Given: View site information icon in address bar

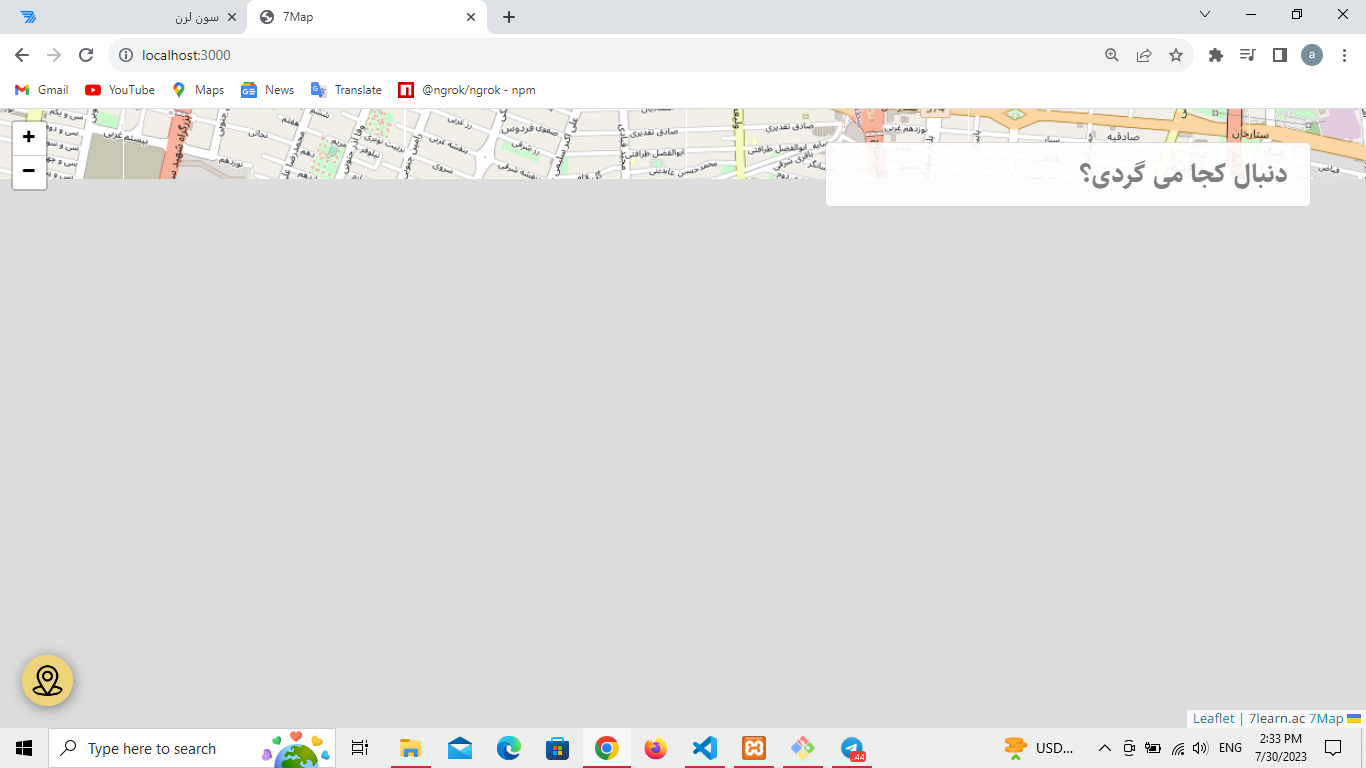Looking at the screenshot, I should click(126, 55).
